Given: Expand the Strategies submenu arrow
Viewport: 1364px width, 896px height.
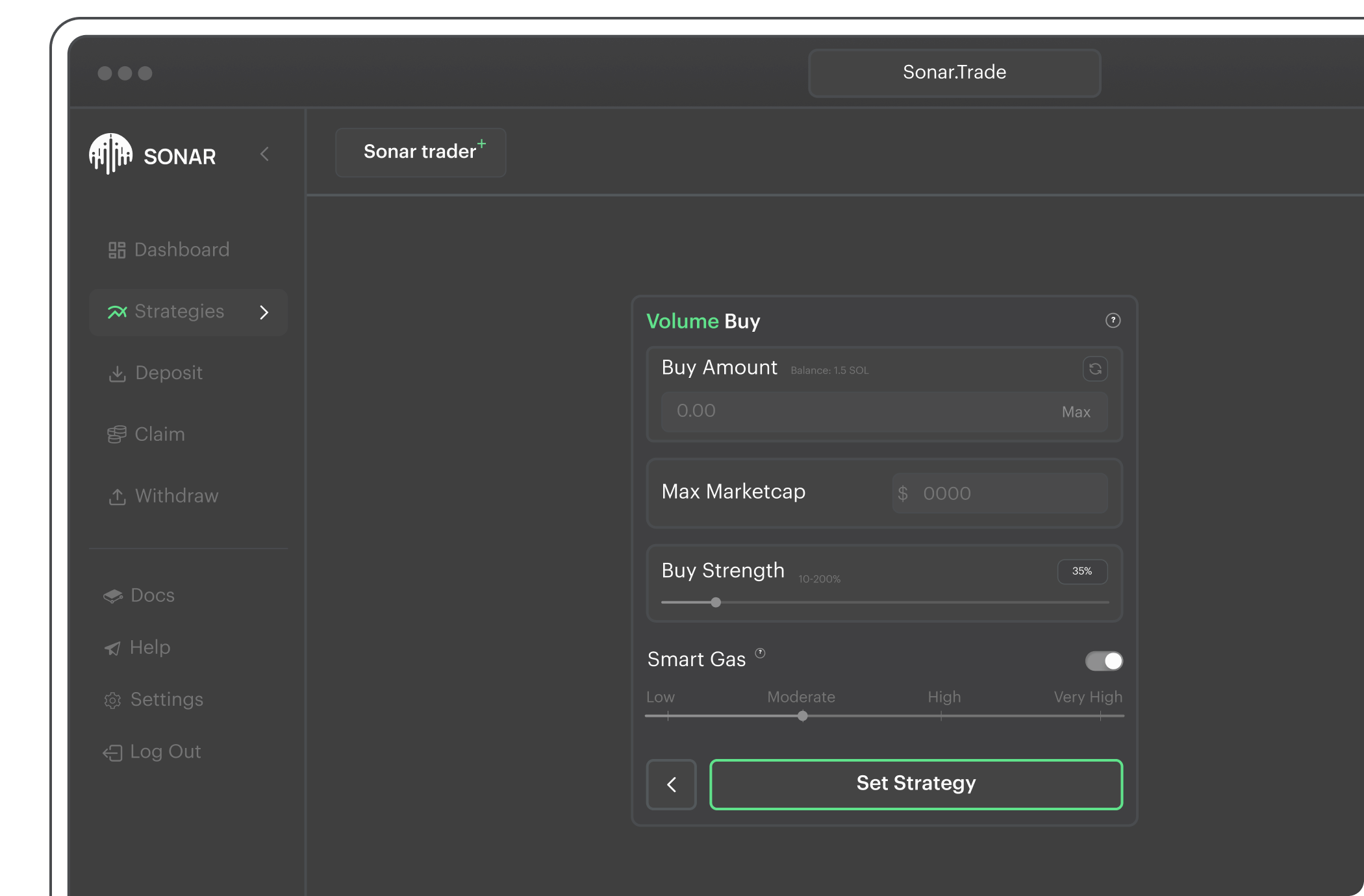Looking at the screenshot, I should click(x=264, y=312).
